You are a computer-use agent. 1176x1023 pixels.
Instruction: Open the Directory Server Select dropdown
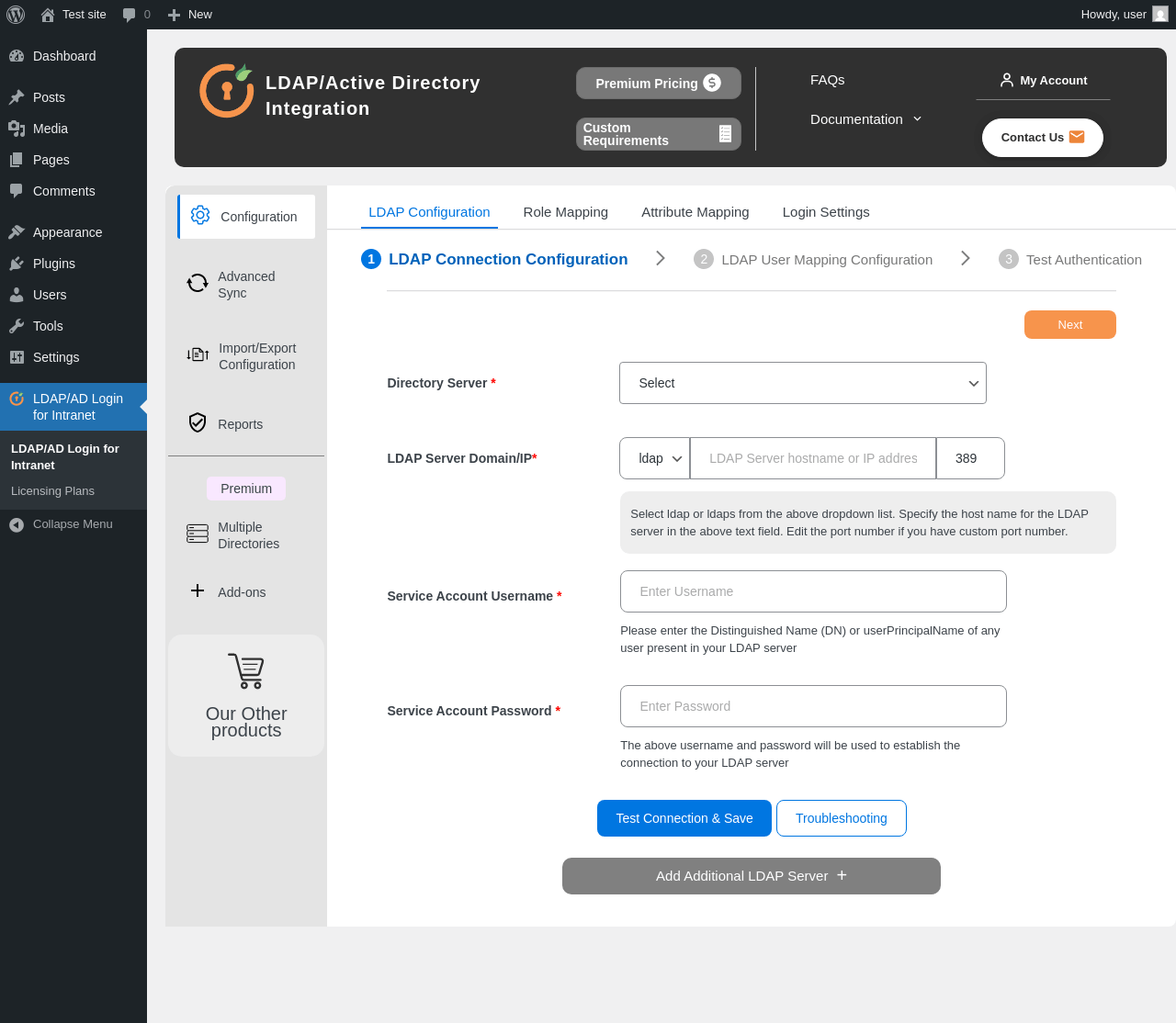803,383
